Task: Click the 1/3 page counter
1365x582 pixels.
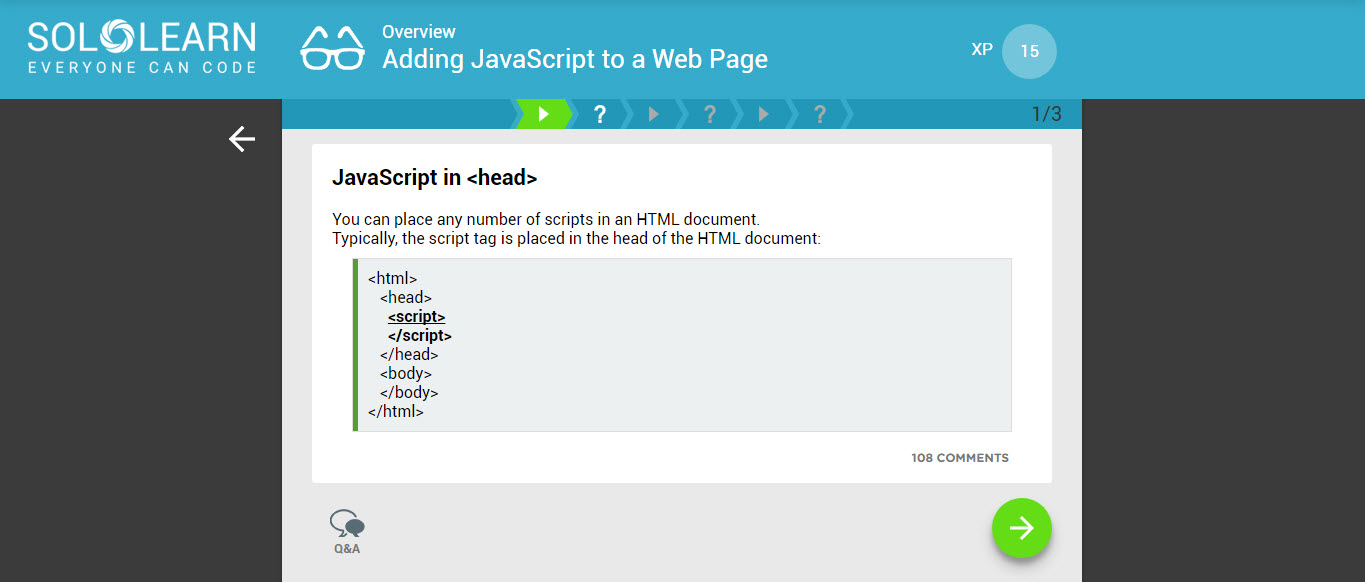Action: [x=1046, y=114]
